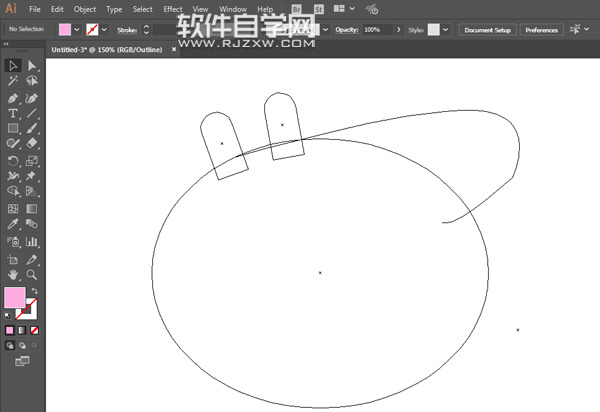Select the Blend tool
This screenshot has width=600, height=412.
32,223
